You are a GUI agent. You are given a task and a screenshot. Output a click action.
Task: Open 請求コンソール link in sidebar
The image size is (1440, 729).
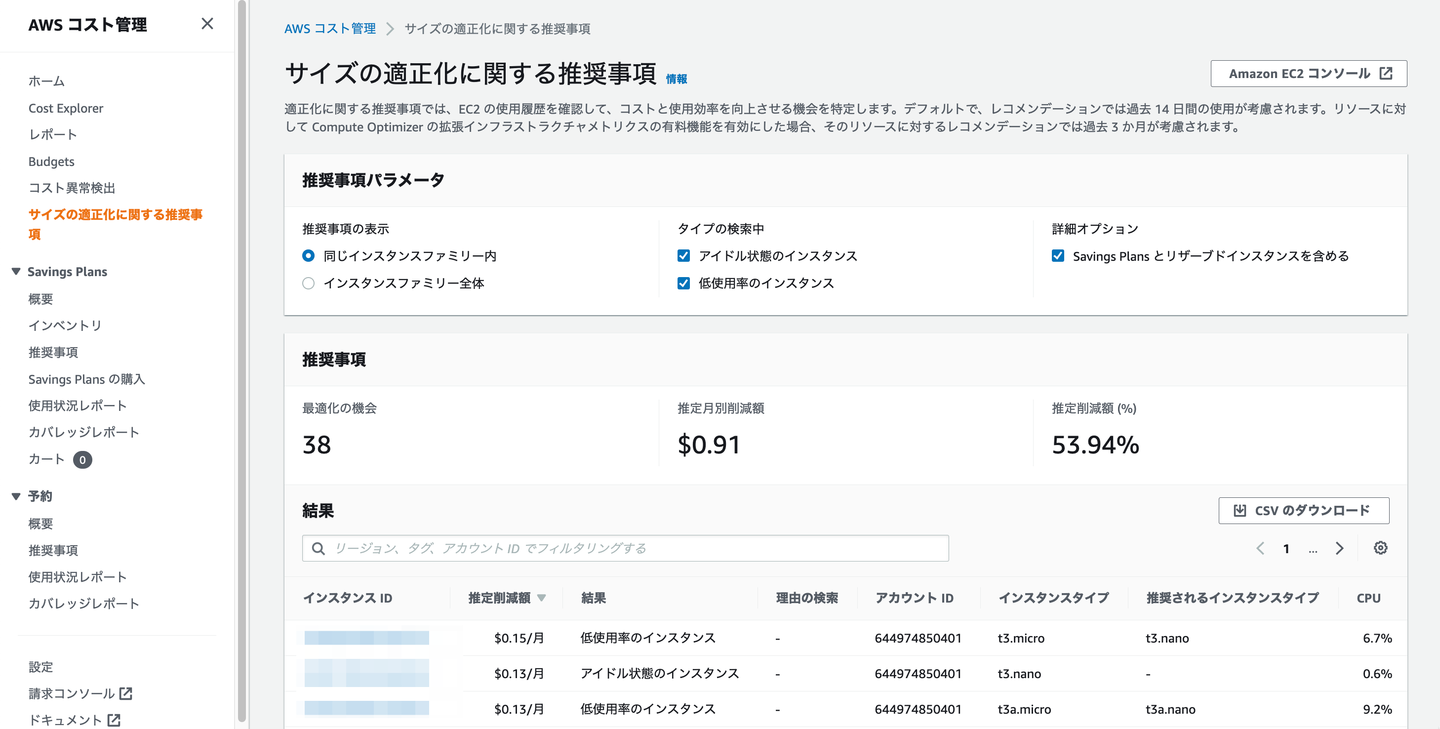tap(72, 693)
